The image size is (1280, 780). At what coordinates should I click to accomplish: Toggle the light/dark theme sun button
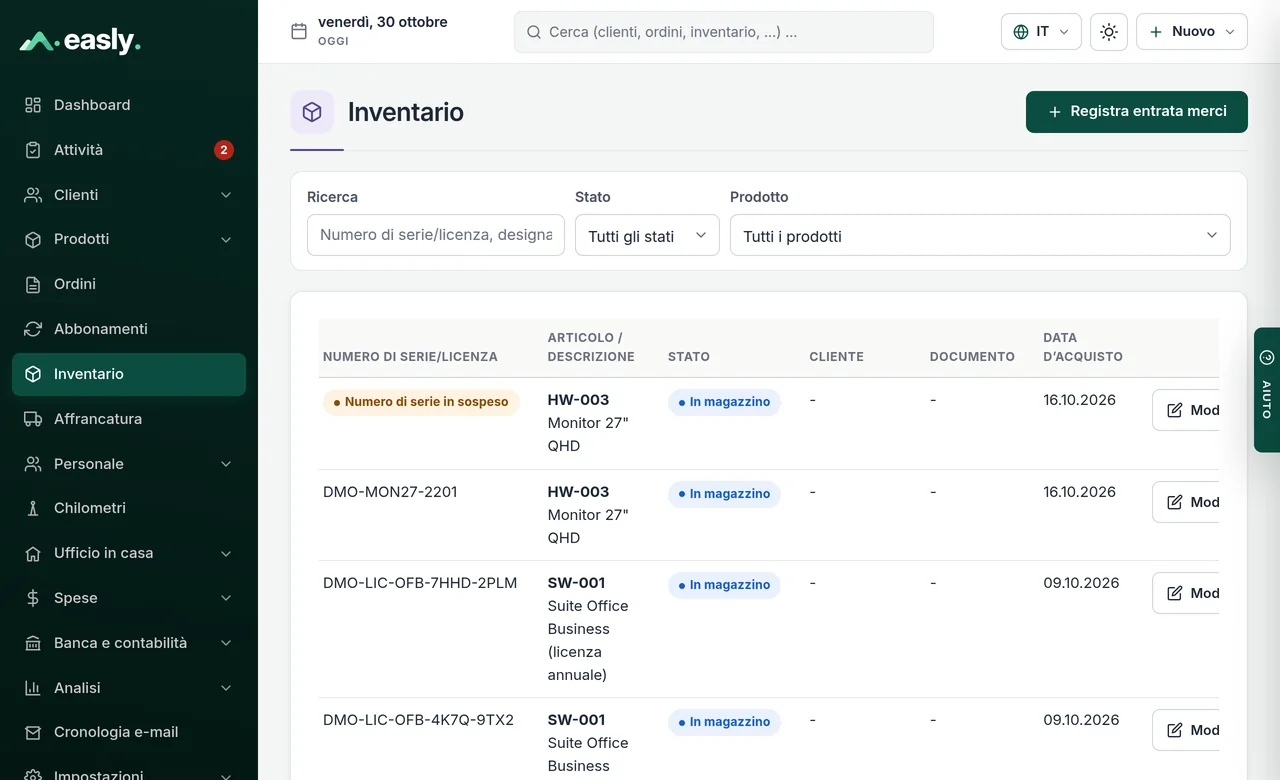pyautogui.click(x=1109, y=32)
